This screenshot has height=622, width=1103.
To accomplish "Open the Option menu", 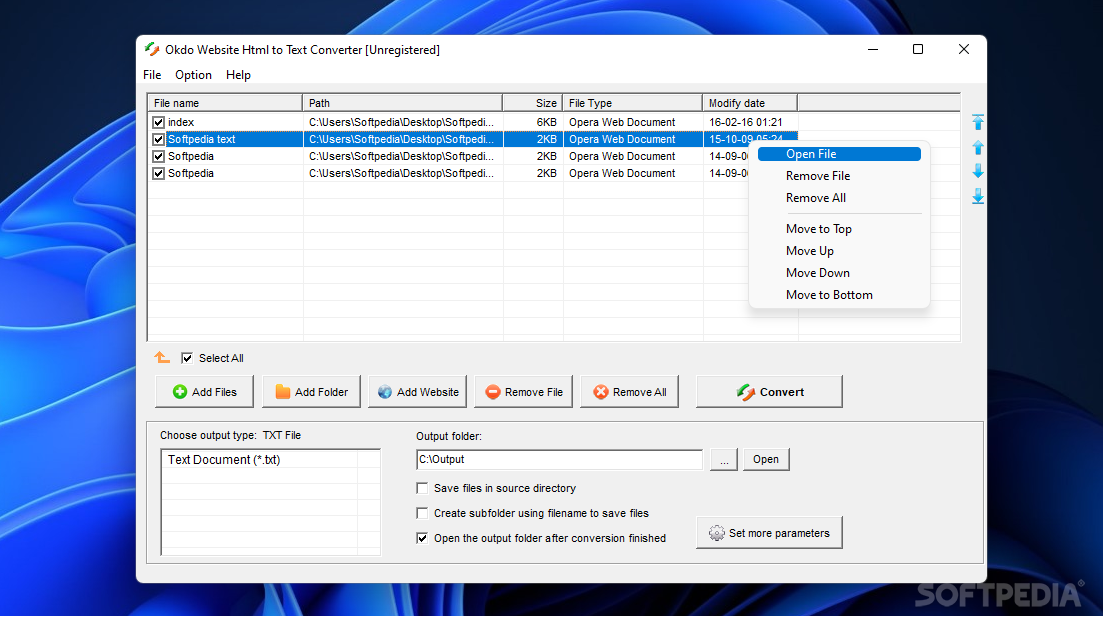I will (193, 75).
